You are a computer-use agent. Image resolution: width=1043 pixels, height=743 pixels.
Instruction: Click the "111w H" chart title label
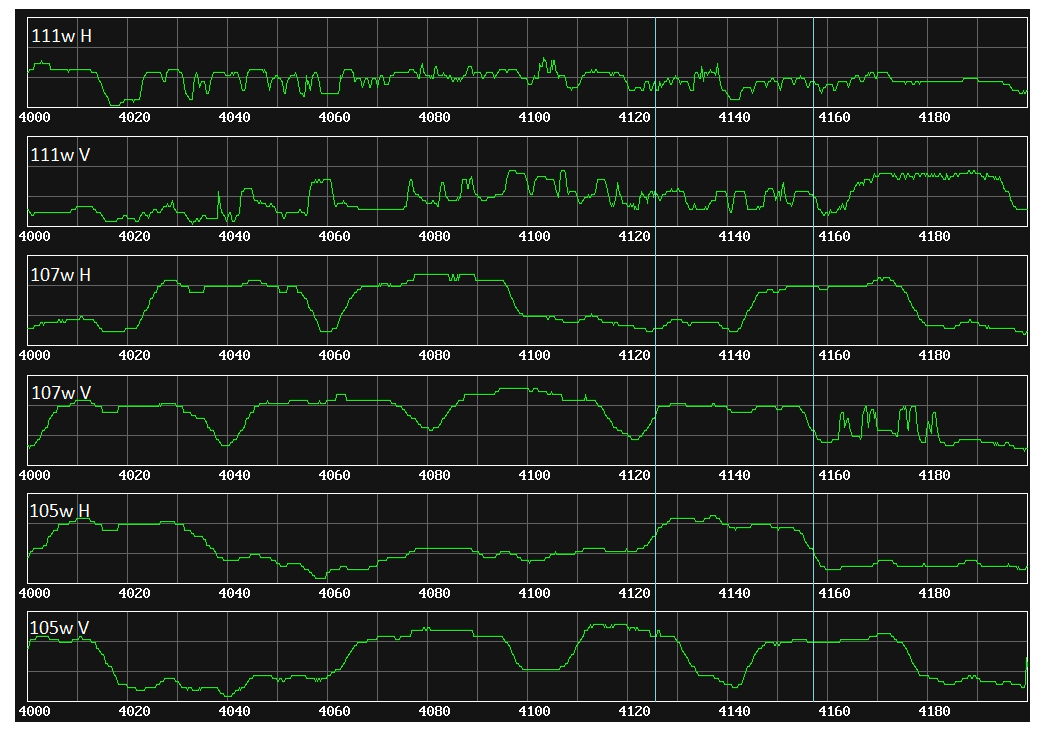coord(61,36)
